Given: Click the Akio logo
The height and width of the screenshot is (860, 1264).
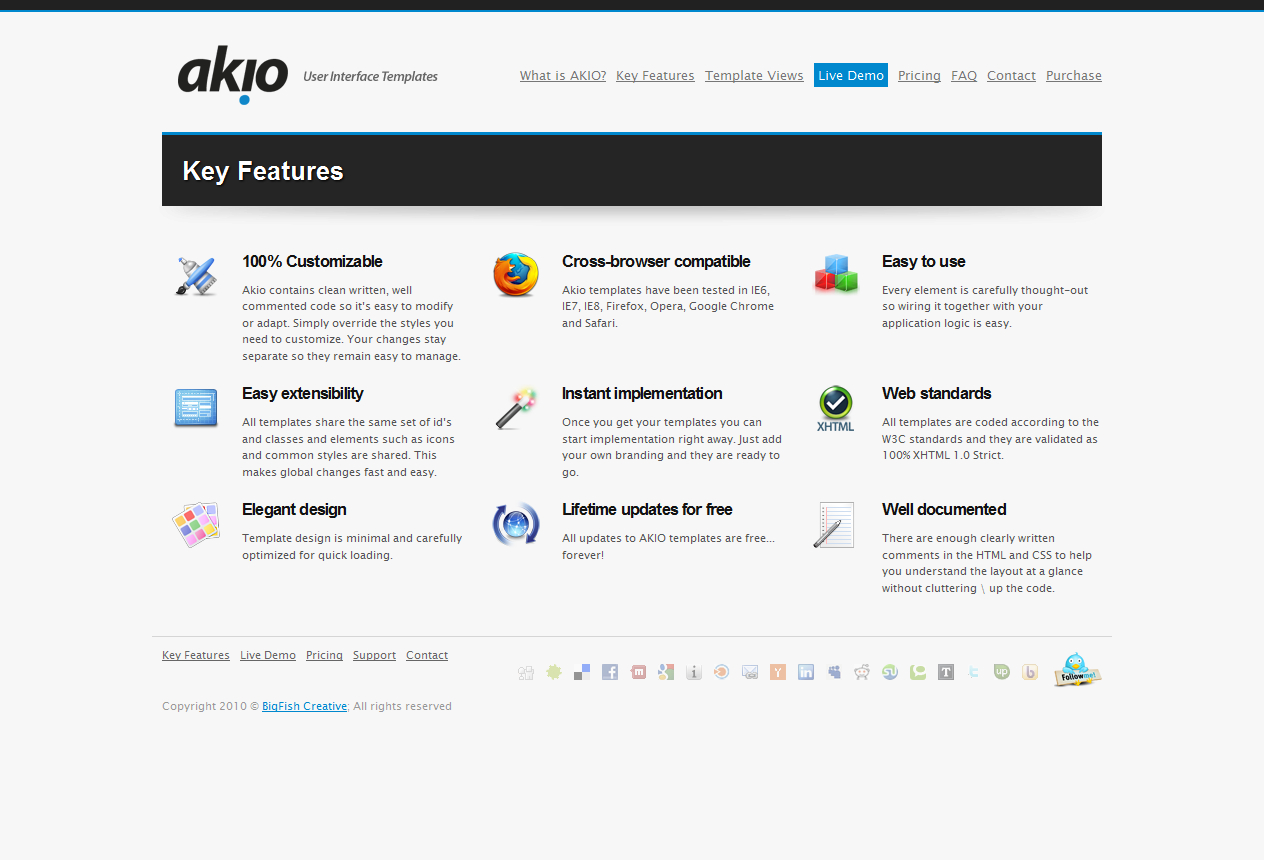Looking at the screenshot, I should [233, 75].
